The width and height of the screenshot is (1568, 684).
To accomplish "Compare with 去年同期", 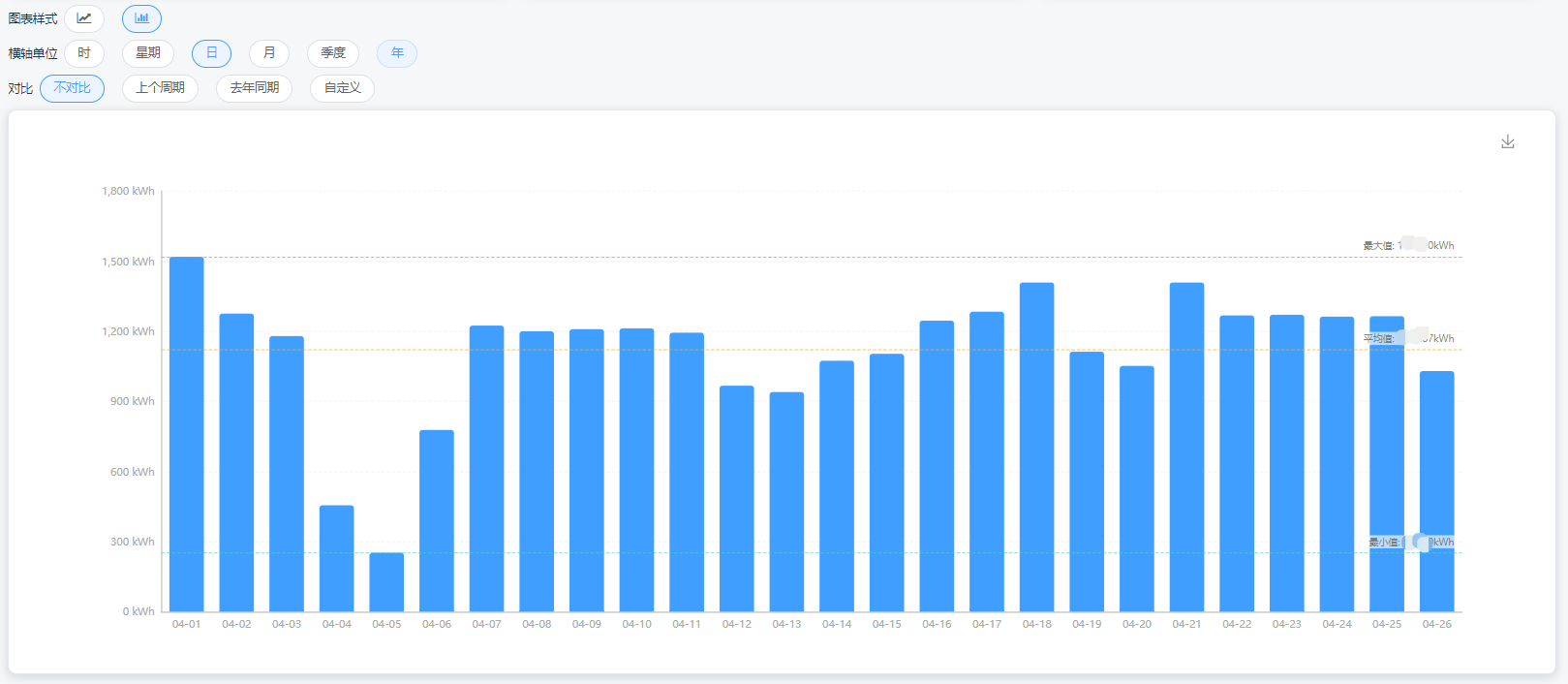I will pyautogui.click(x=254, y=88).
